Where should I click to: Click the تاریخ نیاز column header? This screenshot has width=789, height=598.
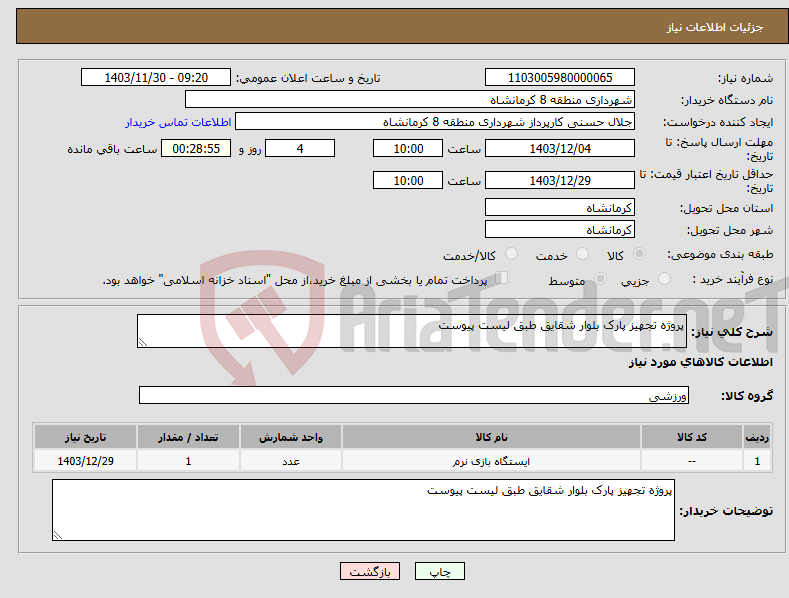pyautogui.click(x=86, y=437)
